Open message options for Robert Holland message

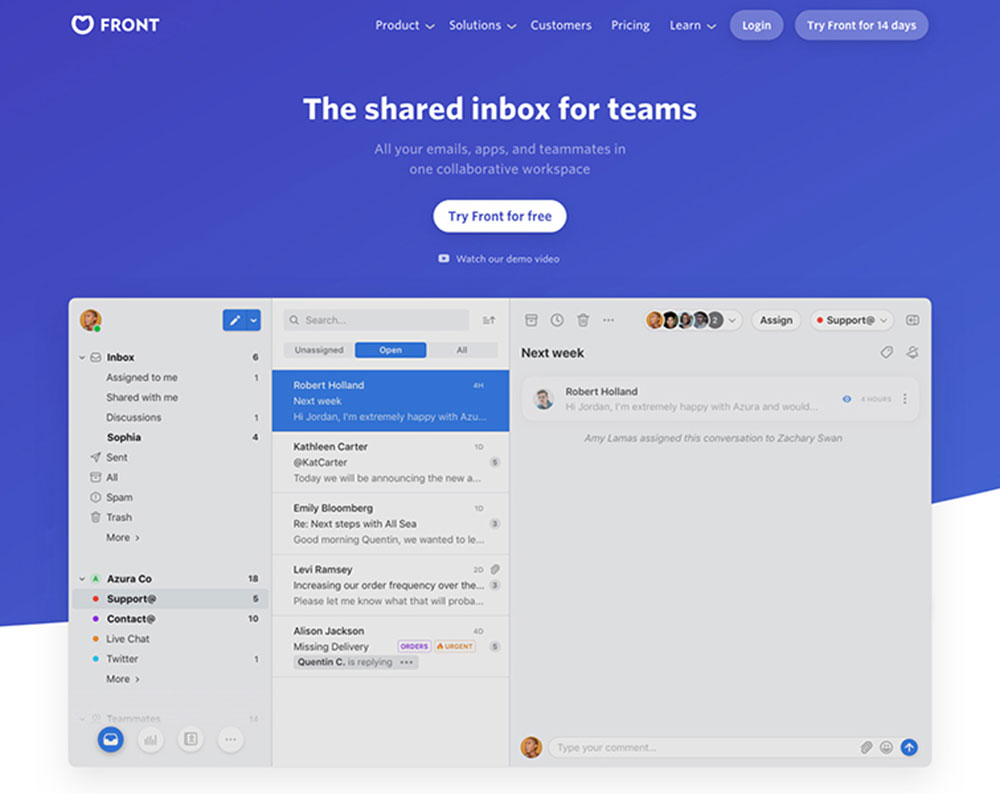[905, 399]
